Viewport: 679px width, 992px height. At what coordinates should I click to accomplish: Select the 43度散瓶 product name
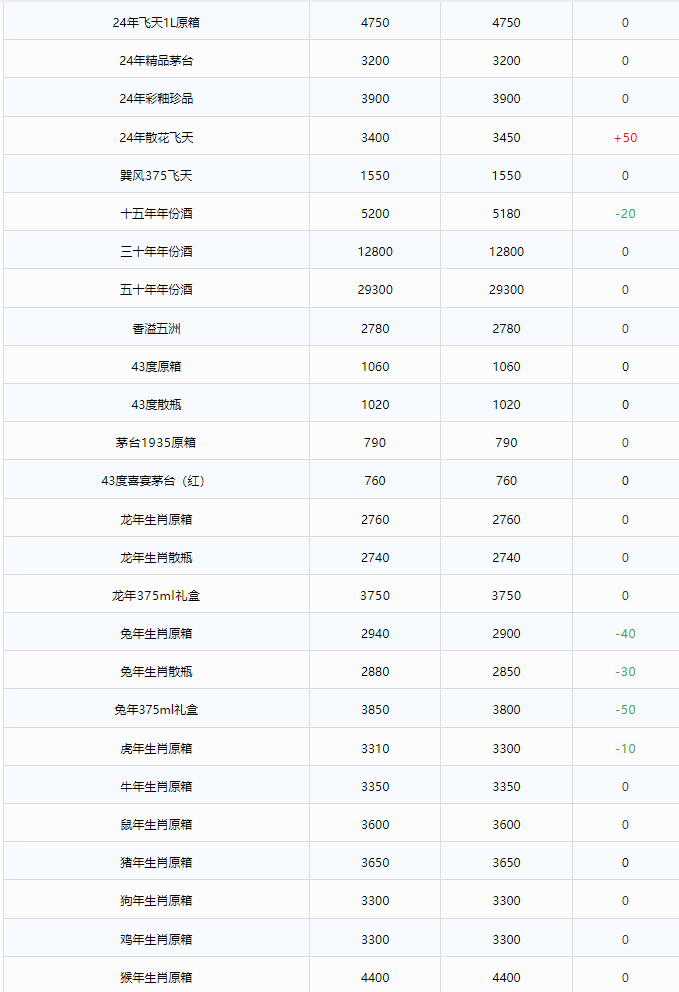156,405
